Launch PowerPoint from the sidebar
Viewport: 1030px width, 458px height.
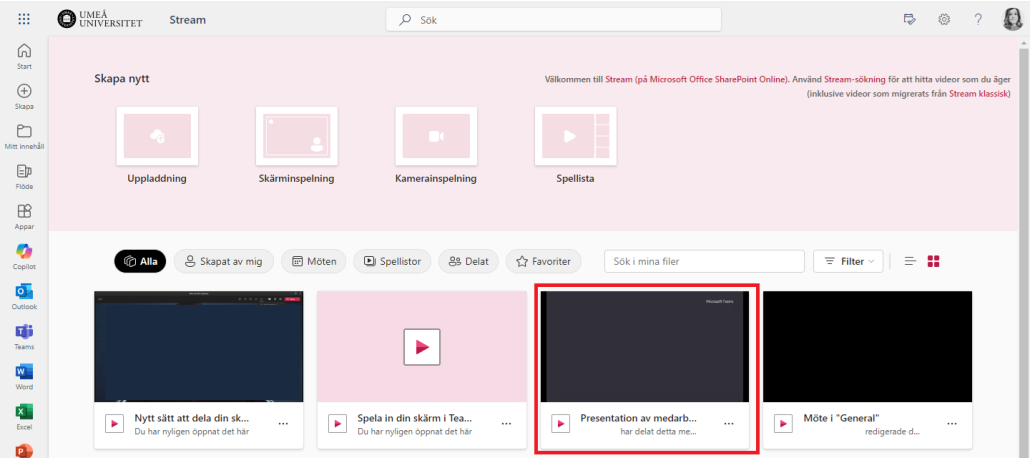point(24,451)
